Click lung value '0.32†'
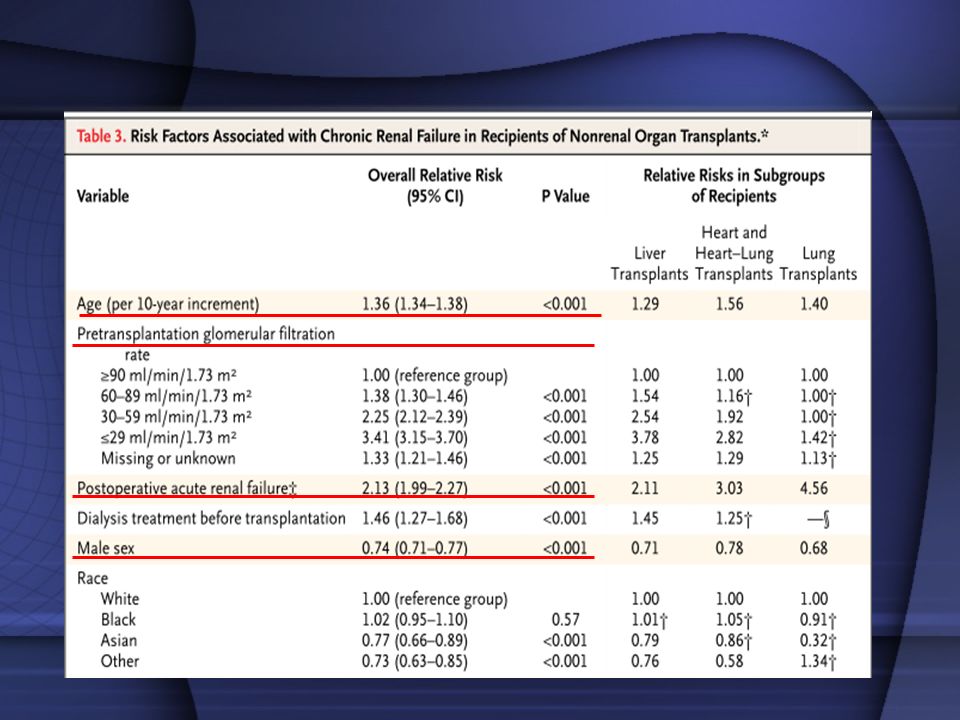Viewport: 960px width, 720px height. [x=819, y=641]
